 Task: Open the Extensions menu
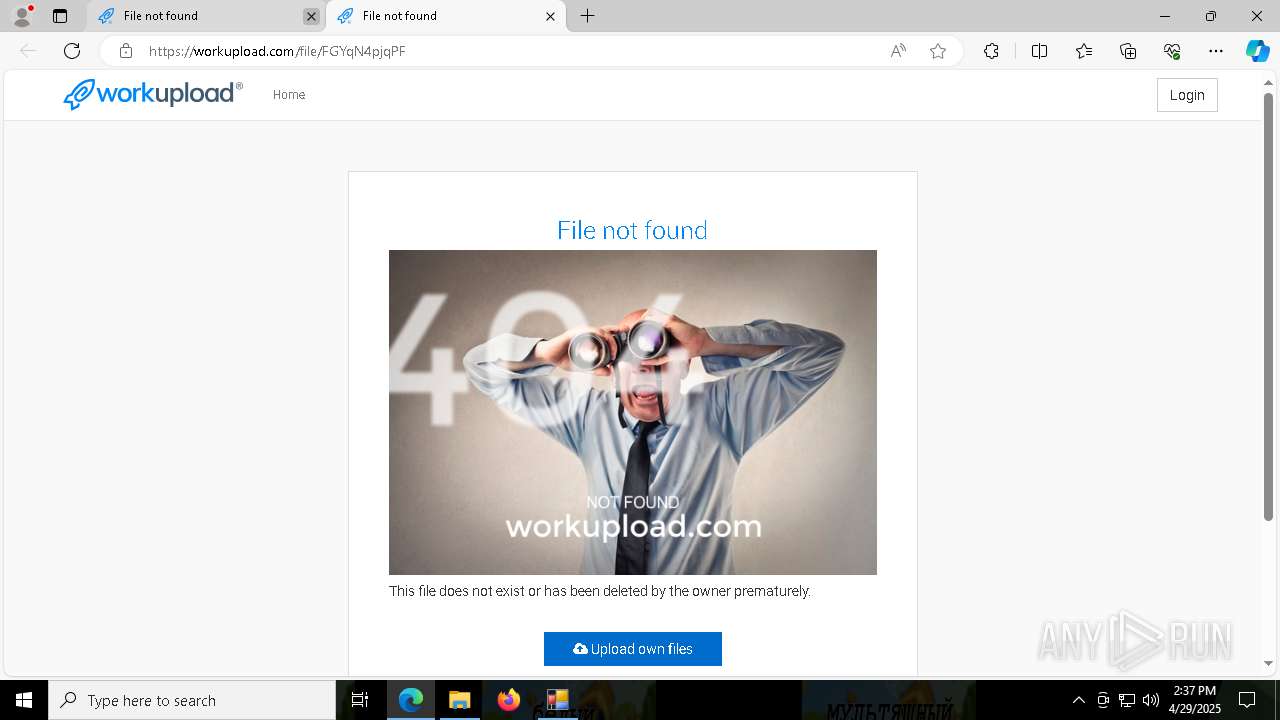click(x=991, y=51)
